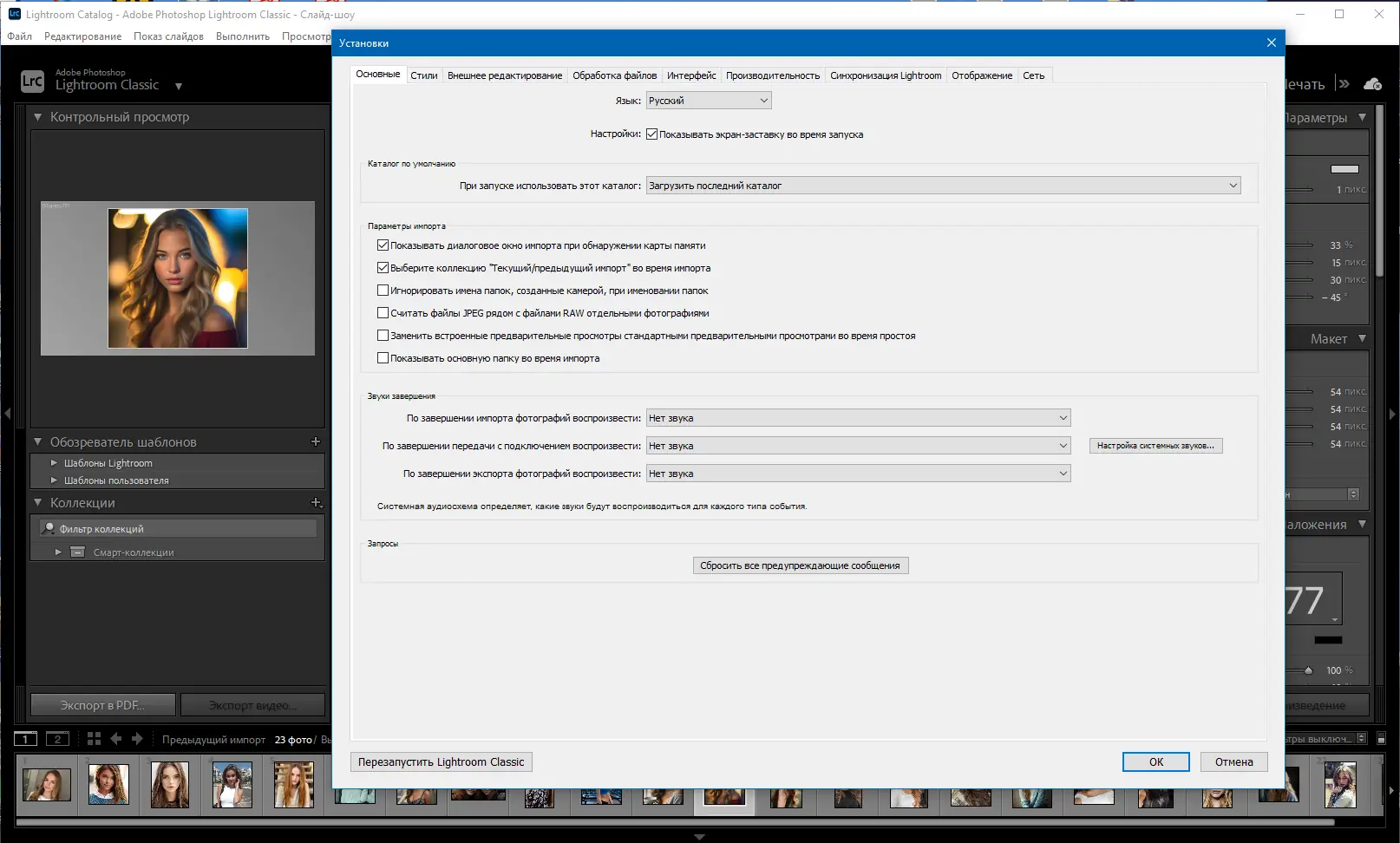Enable treating JPEG next to RAW separately
Screen dimensions: 1400x843
pos(383,313)
